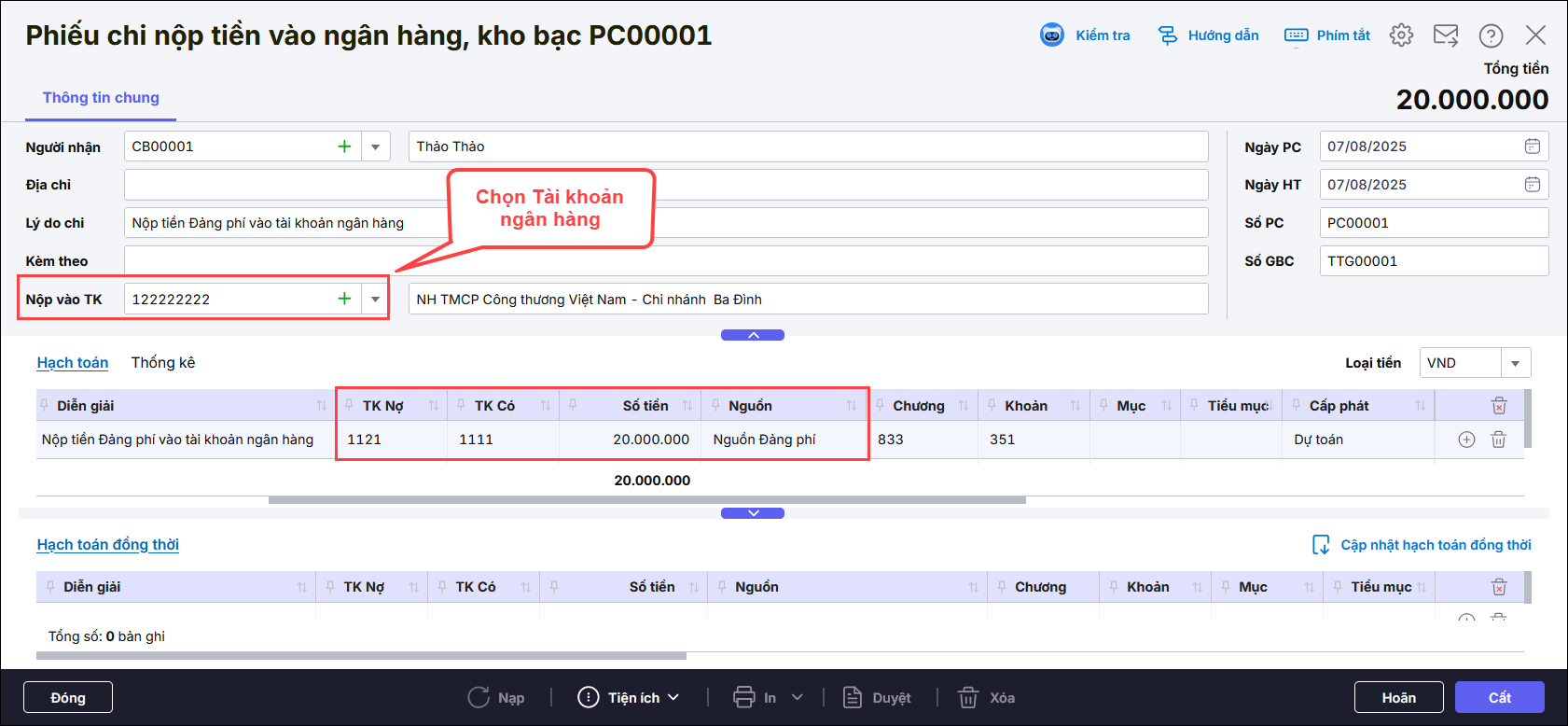Click the Nguồn Đảng phí cell

[784, 440]
